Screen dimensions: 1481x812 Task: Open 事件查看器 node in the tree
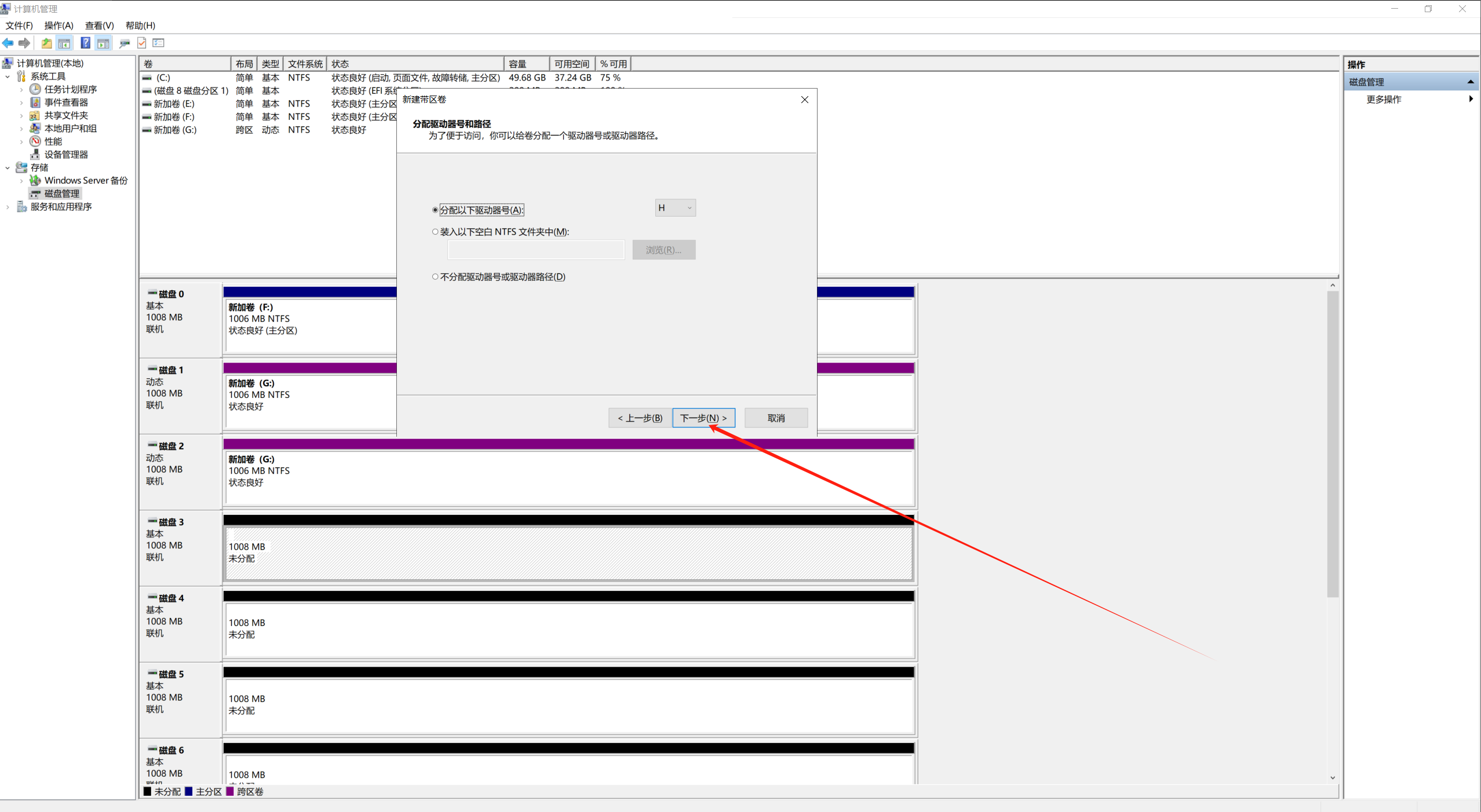coord(66,103)
